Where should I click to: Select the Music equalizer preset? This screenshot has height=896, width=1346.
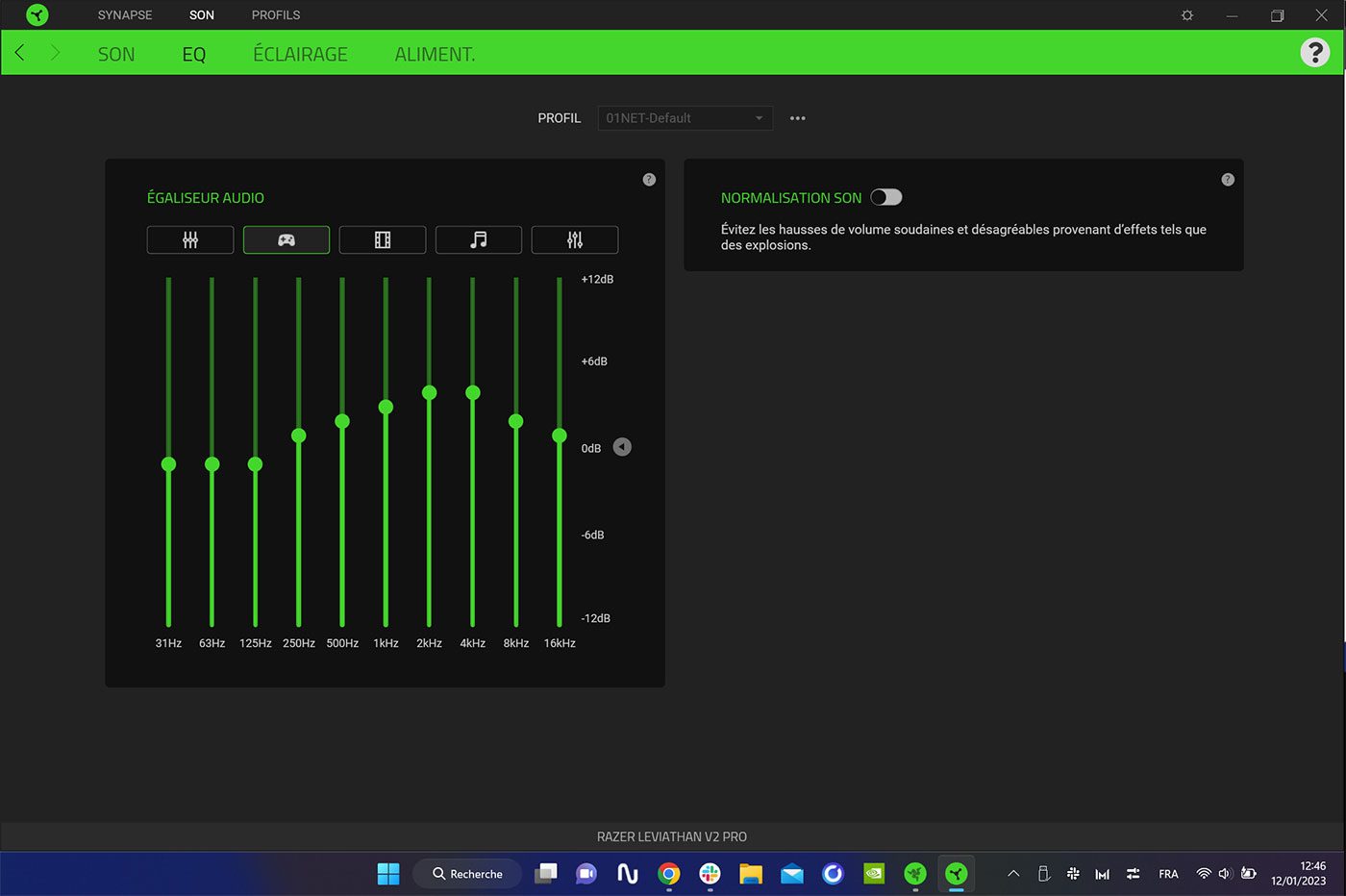click(x=479, y=239)
